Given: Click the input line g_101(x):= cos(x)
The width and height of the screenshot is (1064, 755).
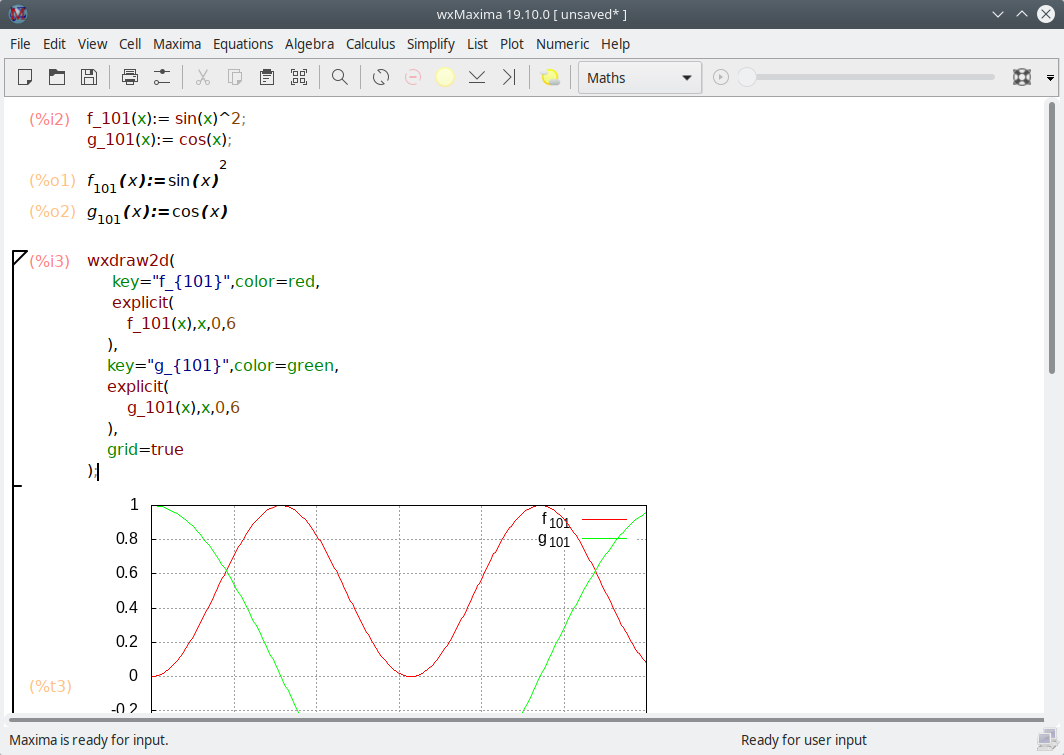Looking at the screenshot, I should pos(159,139).
